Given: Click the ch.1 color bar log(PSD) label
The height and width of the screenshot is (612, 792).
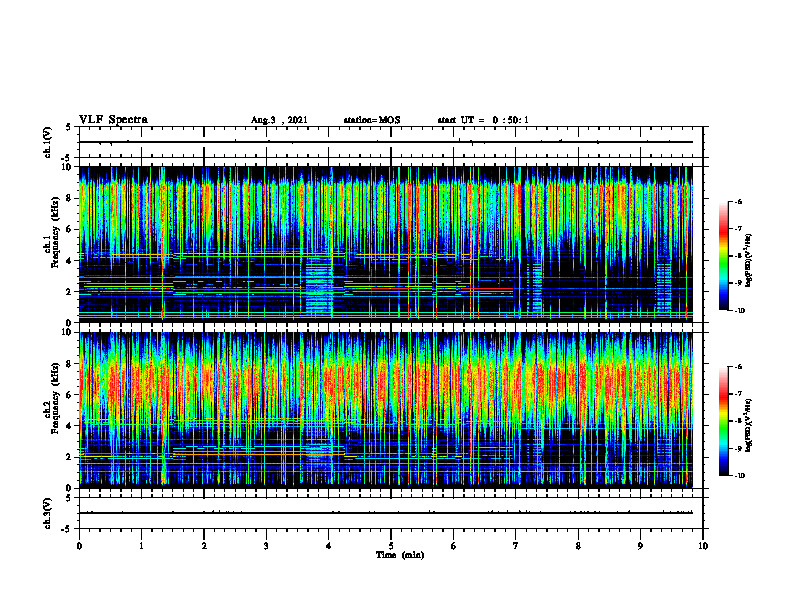Looking at the screenshot, I should 748,260.
